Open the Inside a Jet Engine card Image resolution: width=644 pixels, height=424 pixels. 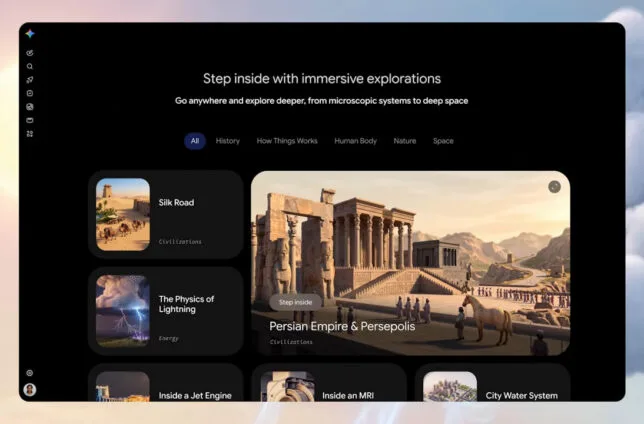(x=166, y=383)
